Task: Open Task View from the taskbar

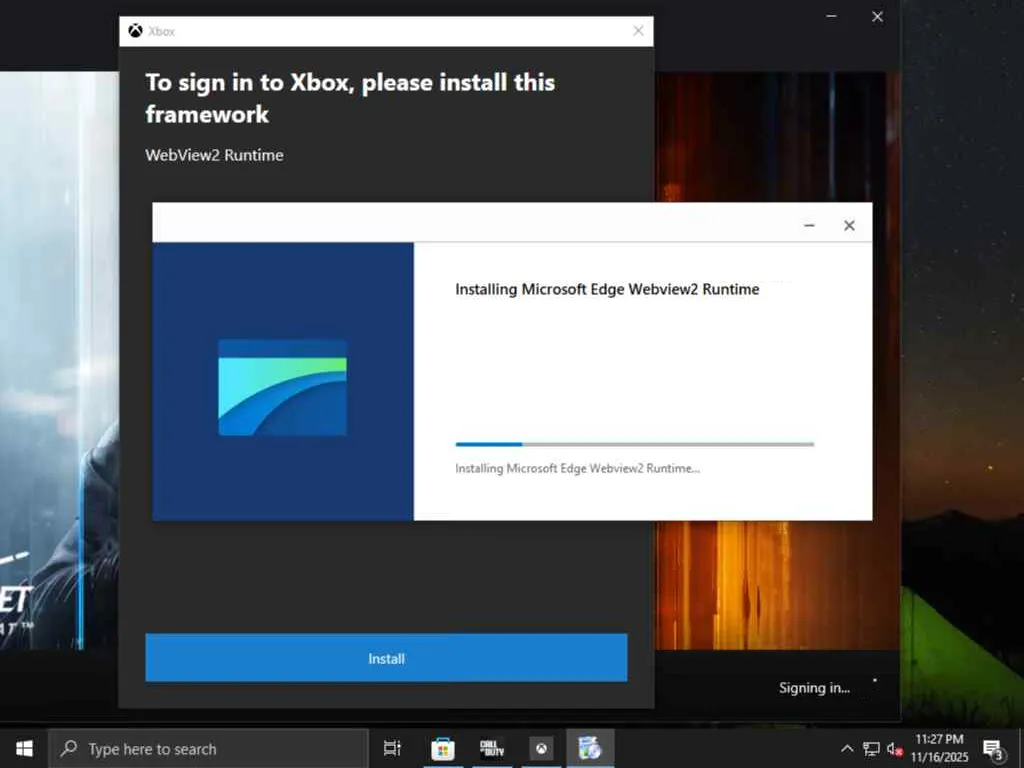Action: click(392, 748)
